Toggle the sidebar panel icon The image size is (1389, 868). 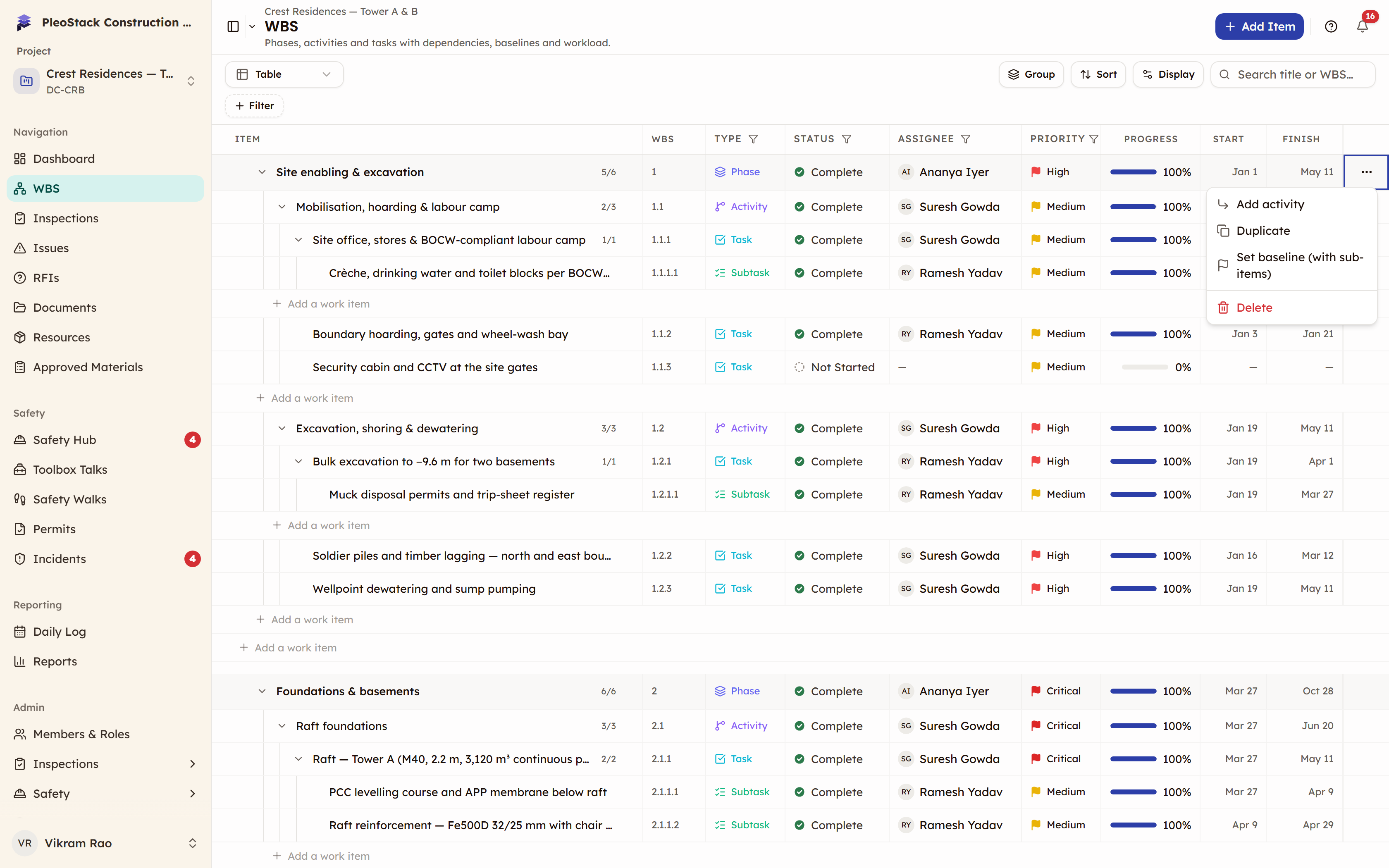pyautogui.click(x=233, y=26)
